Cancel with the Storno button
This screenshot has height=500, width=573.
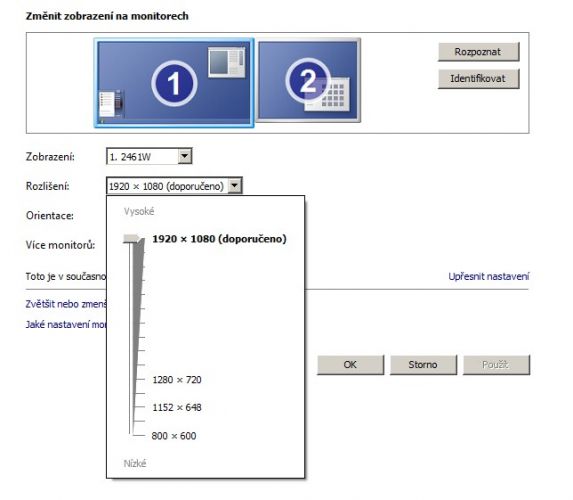pyautogui.click(x=423, y=365)
